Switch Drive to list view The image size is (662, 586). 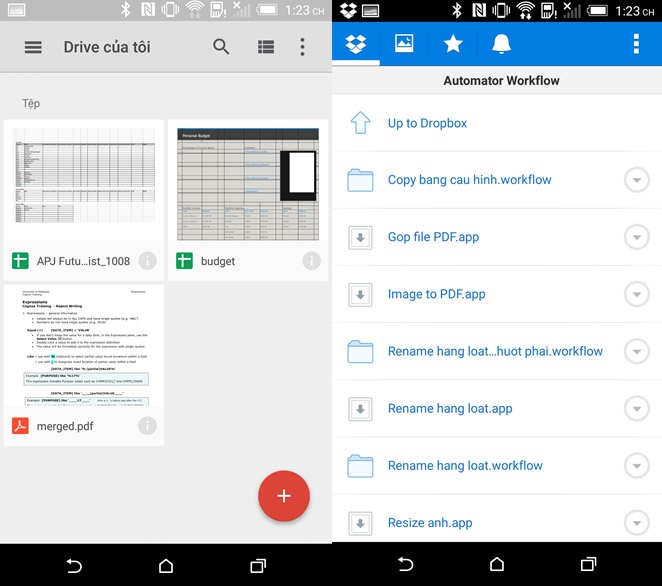point(266,47)
